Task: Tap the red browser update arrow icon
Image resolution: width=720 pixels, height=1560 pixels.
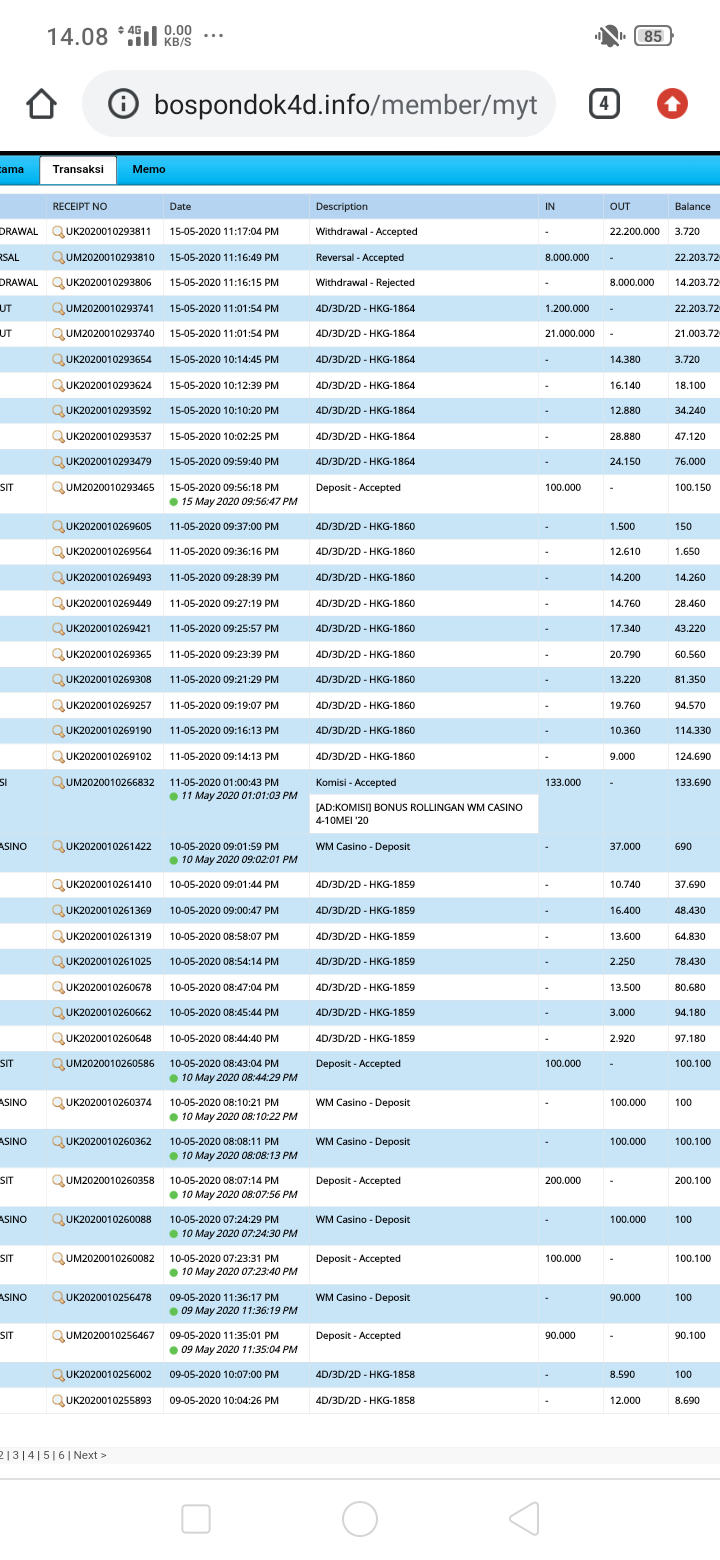Action: (x=672, y=104)
